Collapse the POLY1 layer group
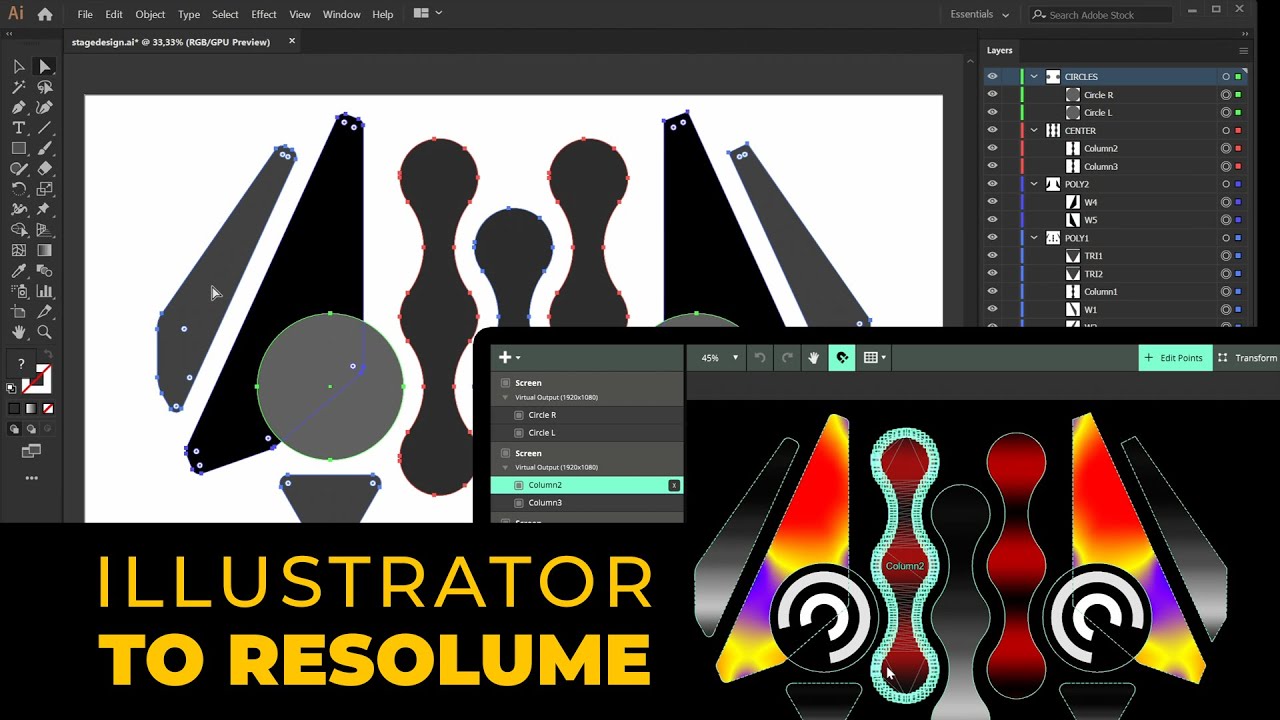 coord(1035,238)
